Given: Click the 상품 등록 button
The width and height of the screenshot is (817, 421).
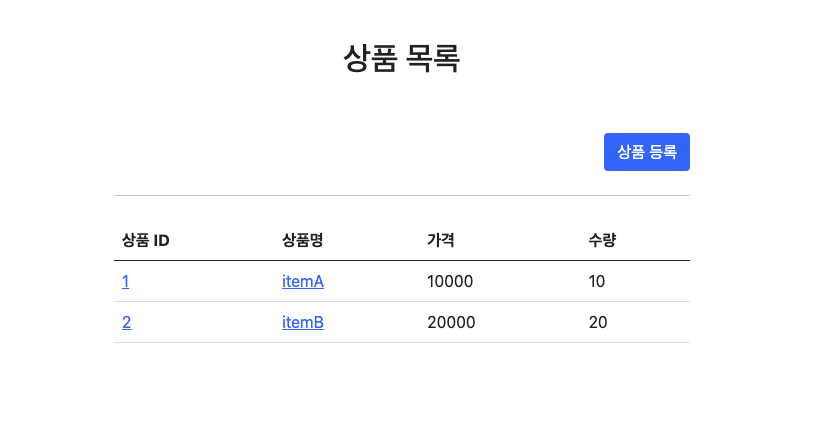Looking at the screenshot, I should [646, 152].
